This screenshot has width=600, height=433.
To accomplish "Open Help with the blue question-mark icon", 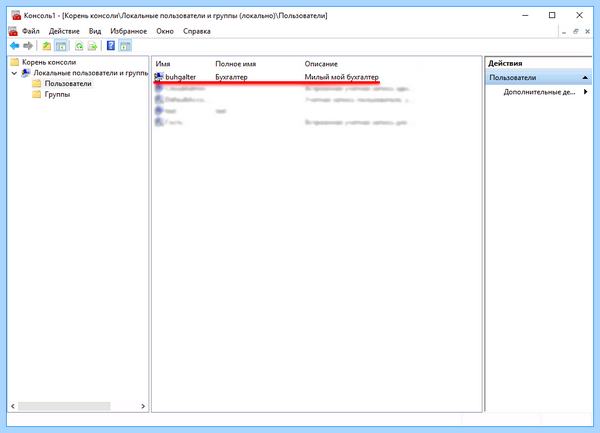I will pos(111,46).
